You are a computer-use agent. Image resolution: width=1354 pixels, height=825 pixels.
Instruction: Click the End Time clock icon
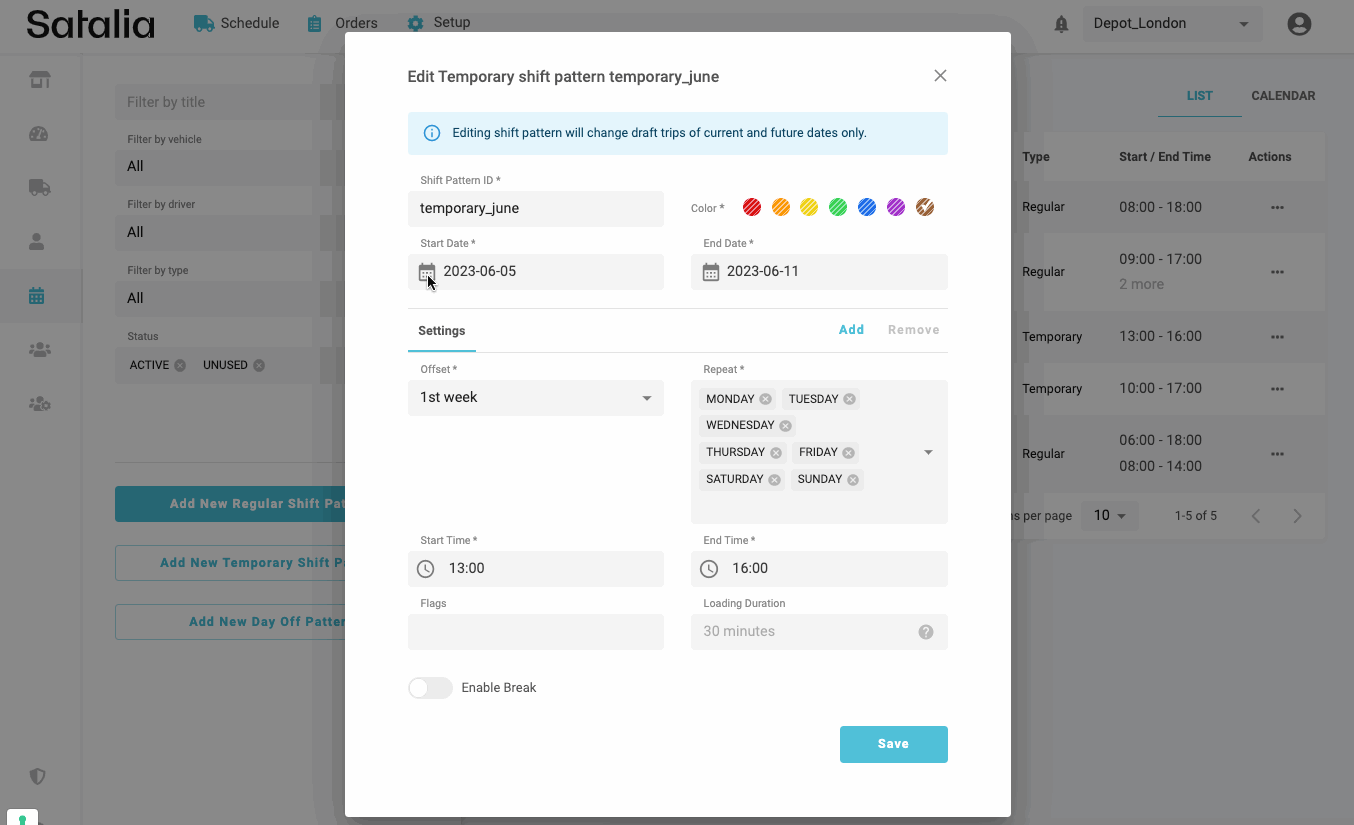pos(709,569)
